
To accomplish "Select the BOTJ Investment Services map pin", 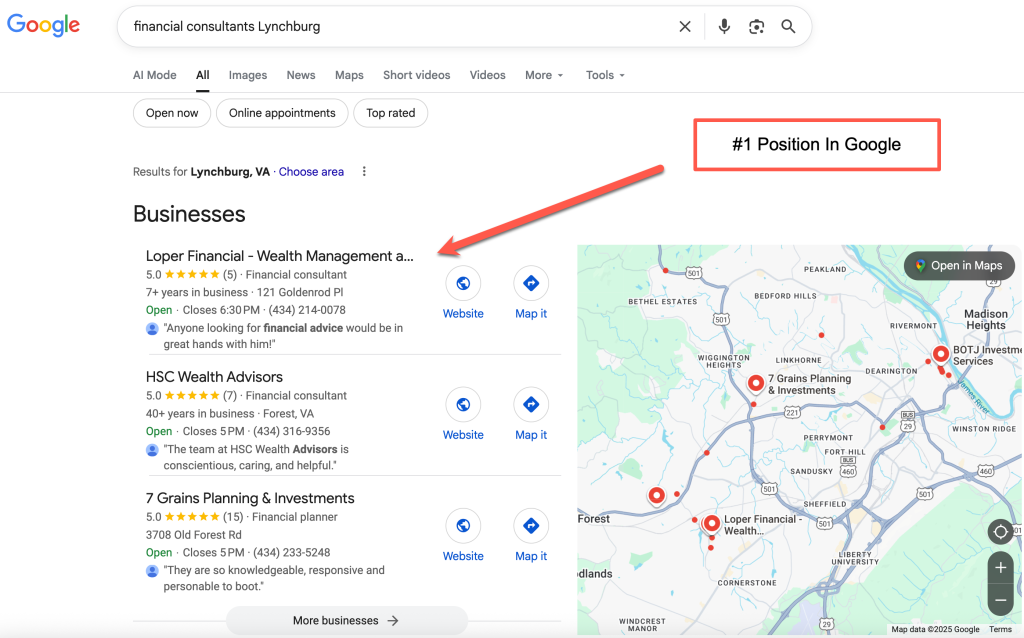I will tap(940, 355).
